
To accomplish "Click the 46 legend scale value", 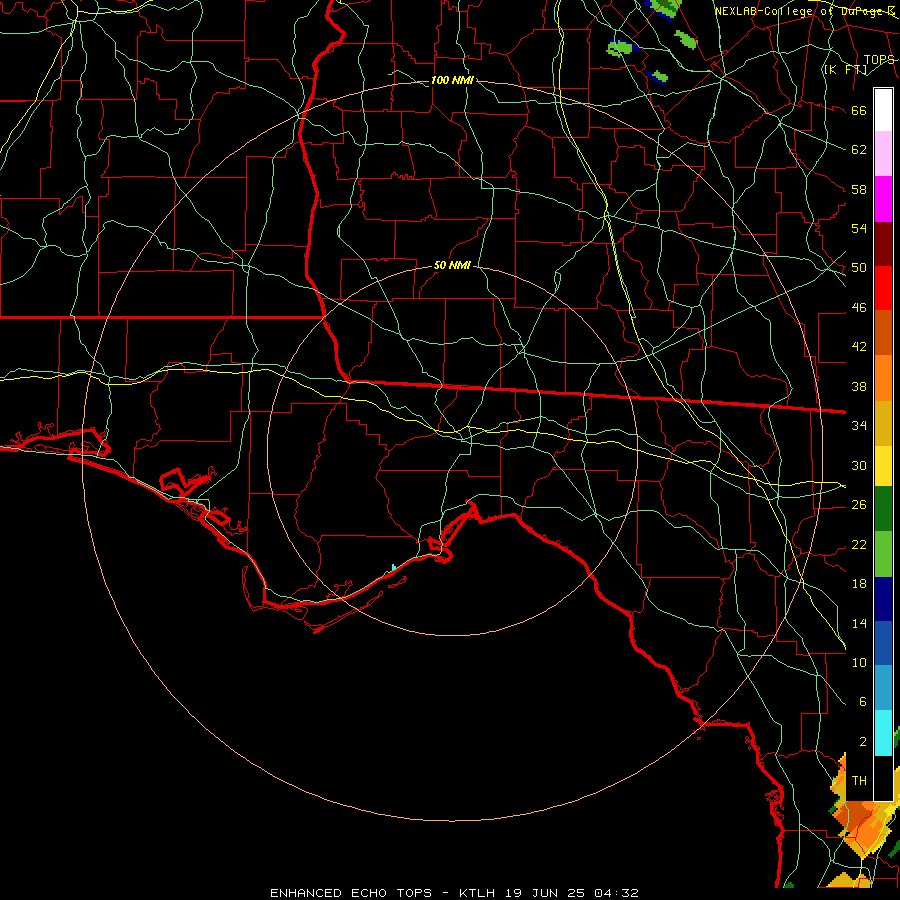I will [859, 308].
